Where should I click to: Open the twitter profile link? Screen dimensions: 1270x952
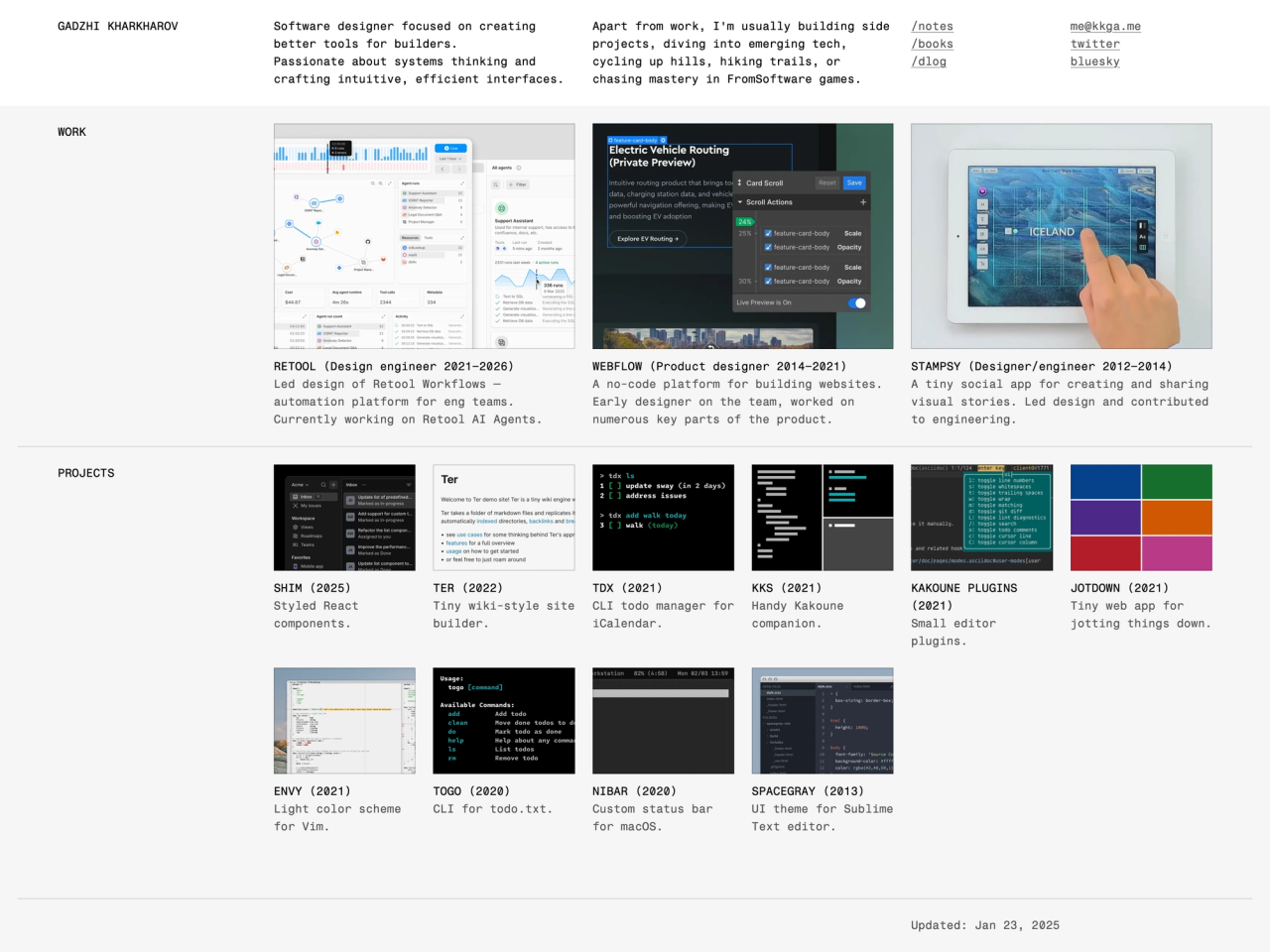coord(1095,45)
